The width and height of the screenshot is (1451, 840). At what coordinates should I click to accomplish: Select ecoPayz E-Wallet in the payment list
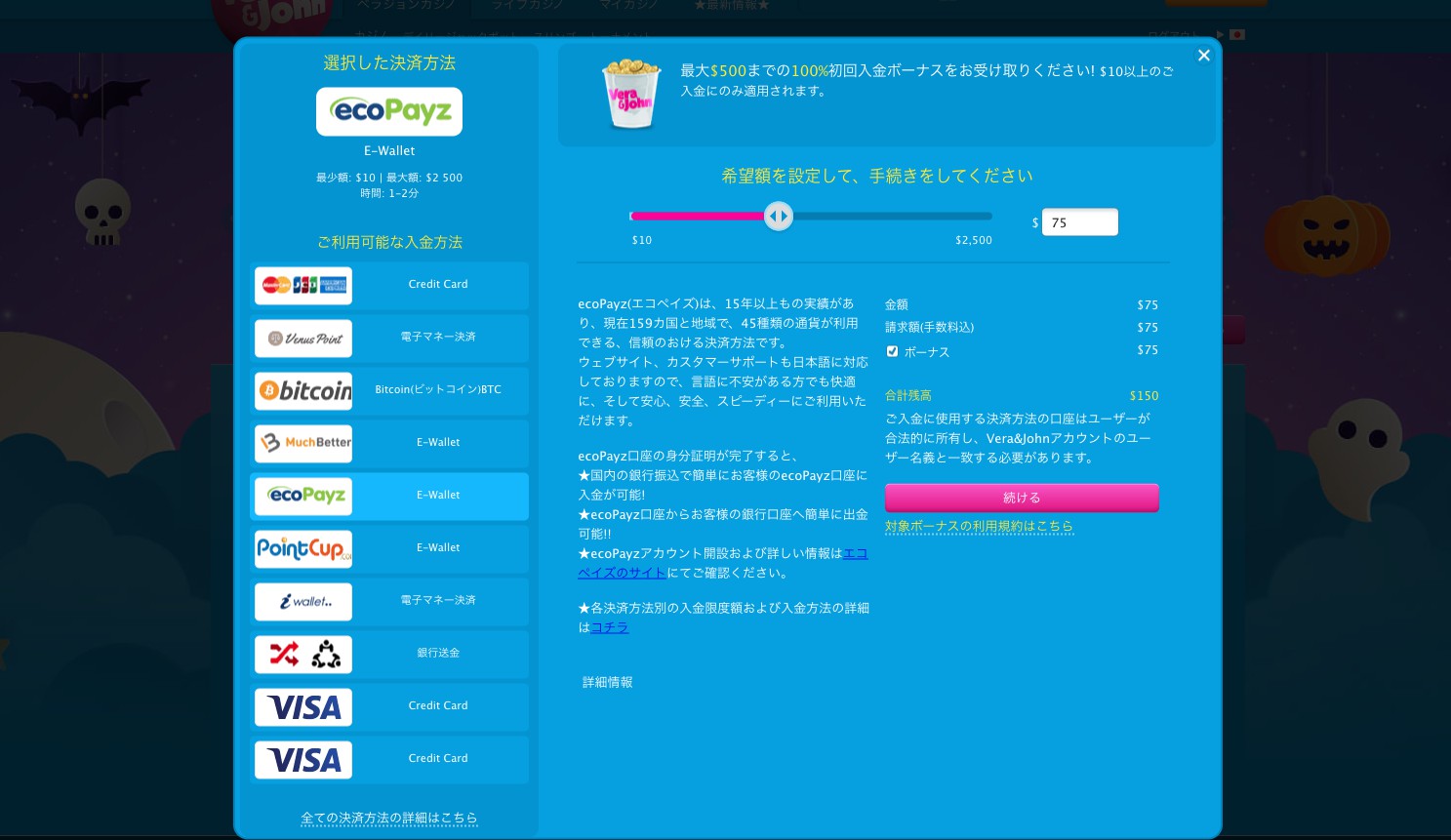tap(389, 496)
